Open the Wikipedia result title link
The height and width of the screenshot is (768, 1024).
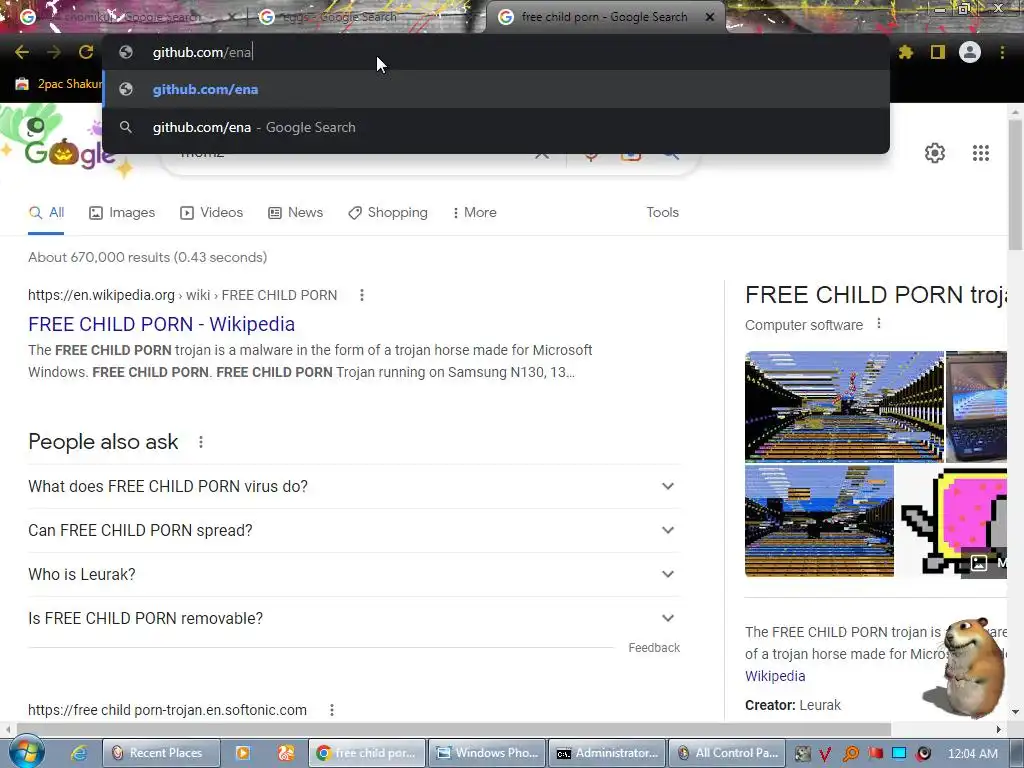click(x=161, y=324)
